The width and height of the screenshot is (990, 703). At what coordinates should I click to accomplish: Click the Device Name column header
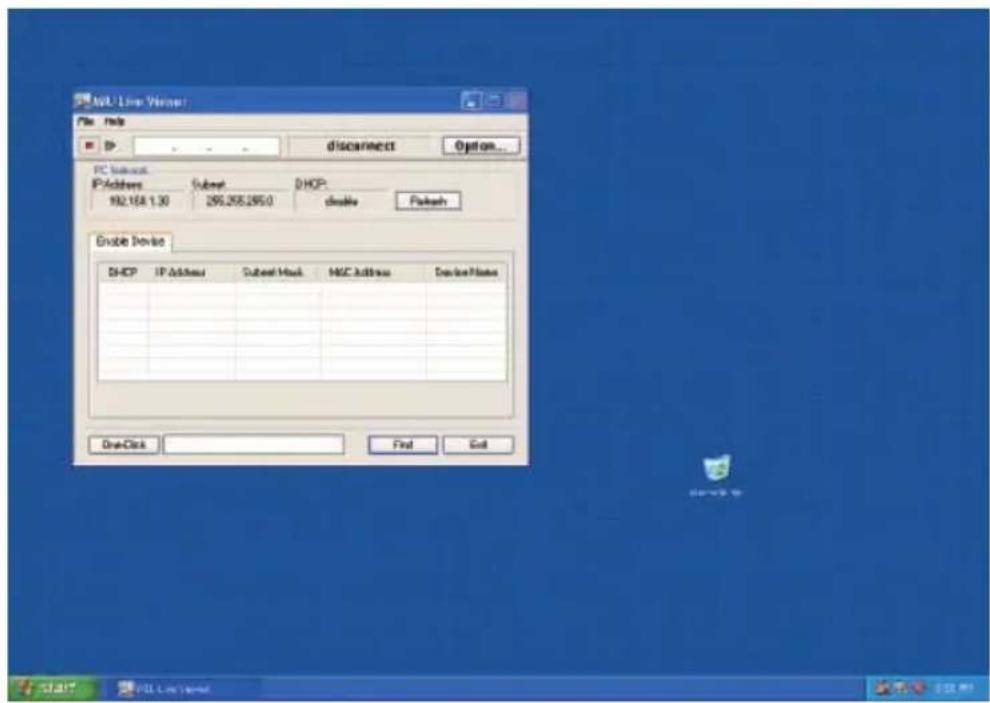[466, 272]
